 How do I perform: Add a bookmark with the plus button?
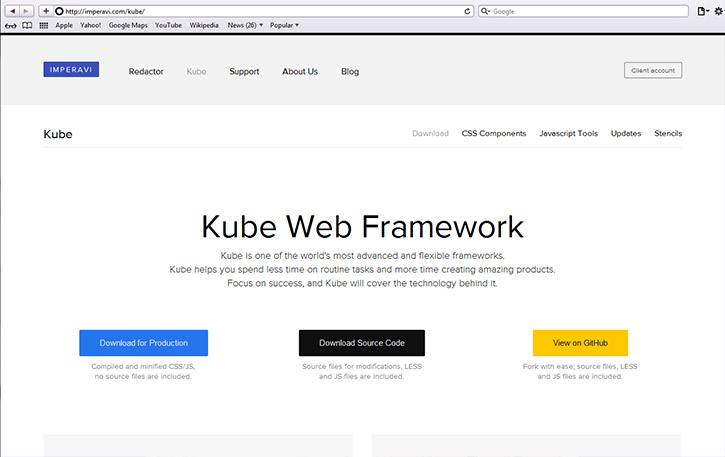(46, 11)
